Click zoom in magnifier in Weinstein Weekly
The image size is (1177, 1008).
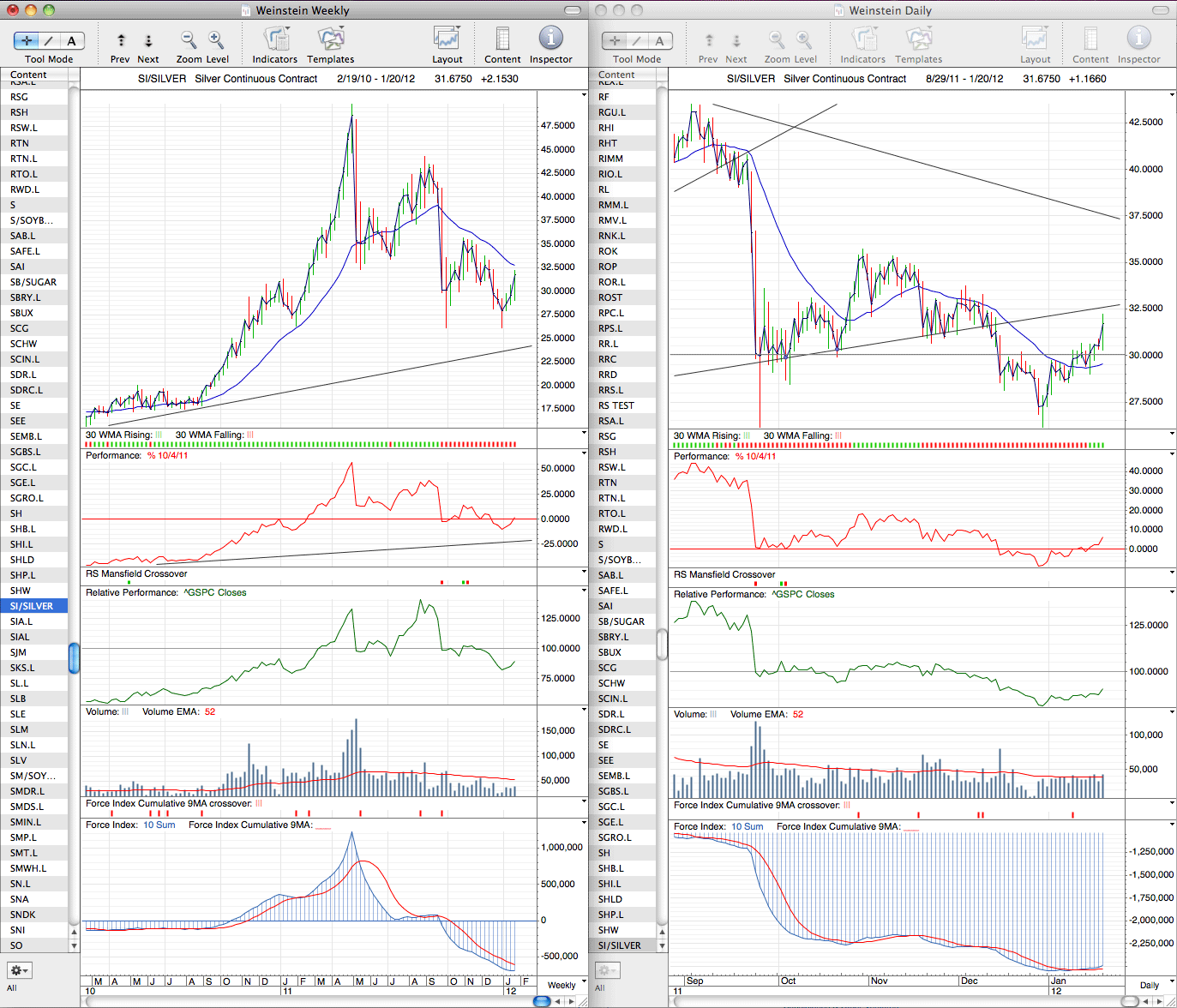[216, 39]
